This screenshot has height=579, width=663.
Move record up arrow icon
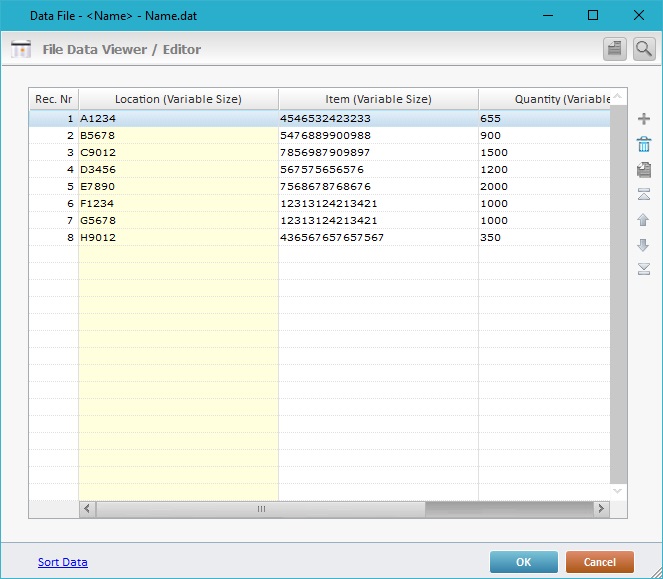(643, 219)
